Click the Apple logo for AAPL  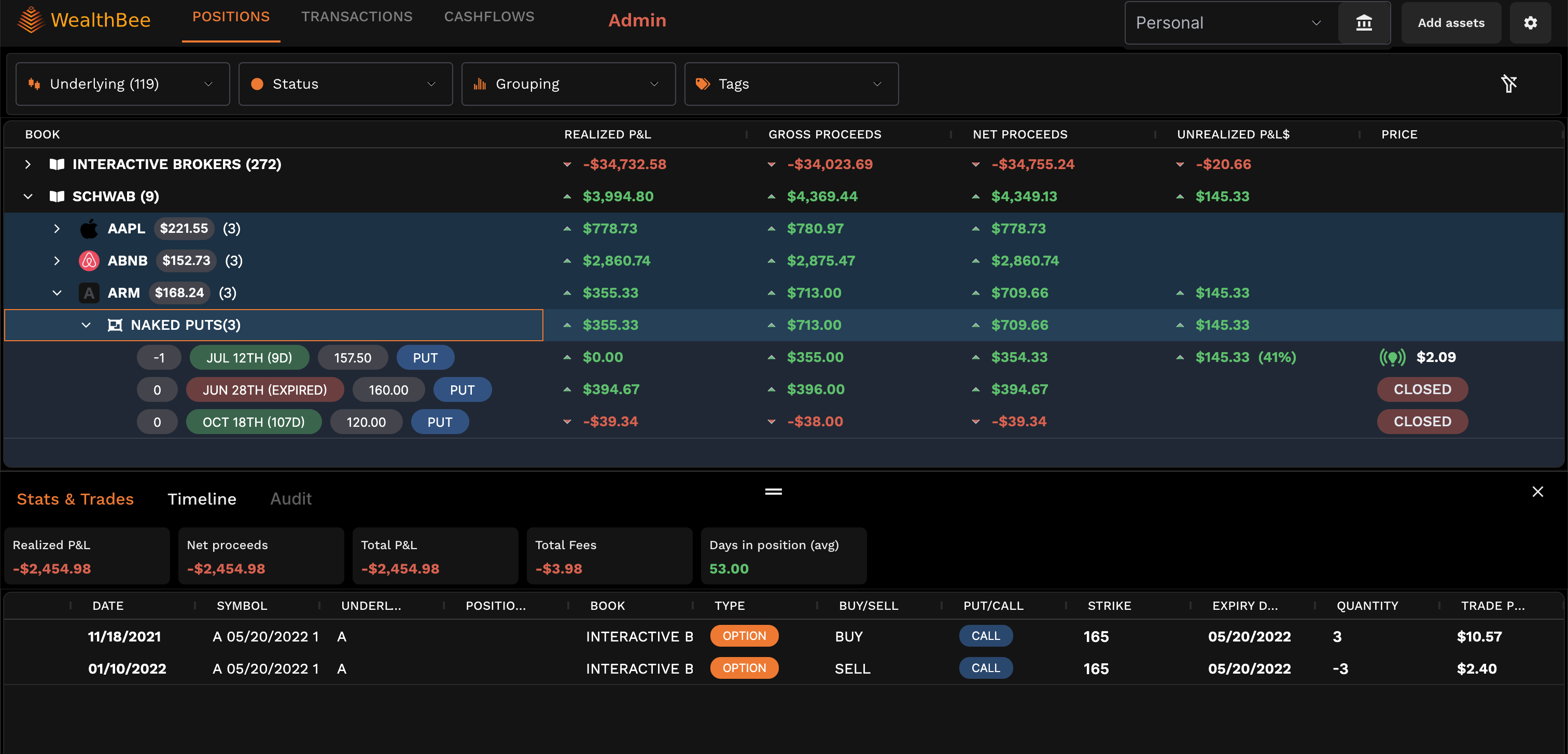pyautogui.click(x=89, y=229)
